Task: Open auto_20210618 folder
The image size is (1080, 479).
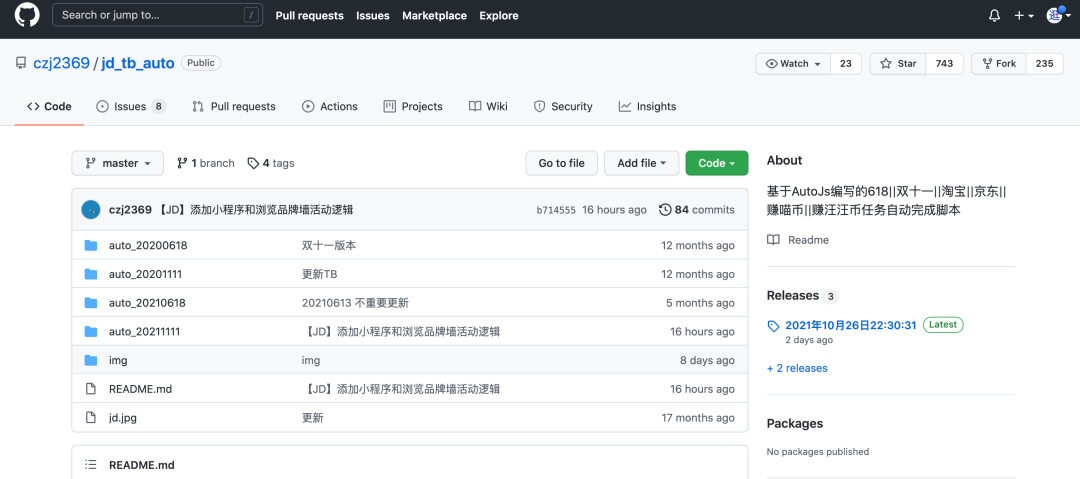Action: click(147, 303)
